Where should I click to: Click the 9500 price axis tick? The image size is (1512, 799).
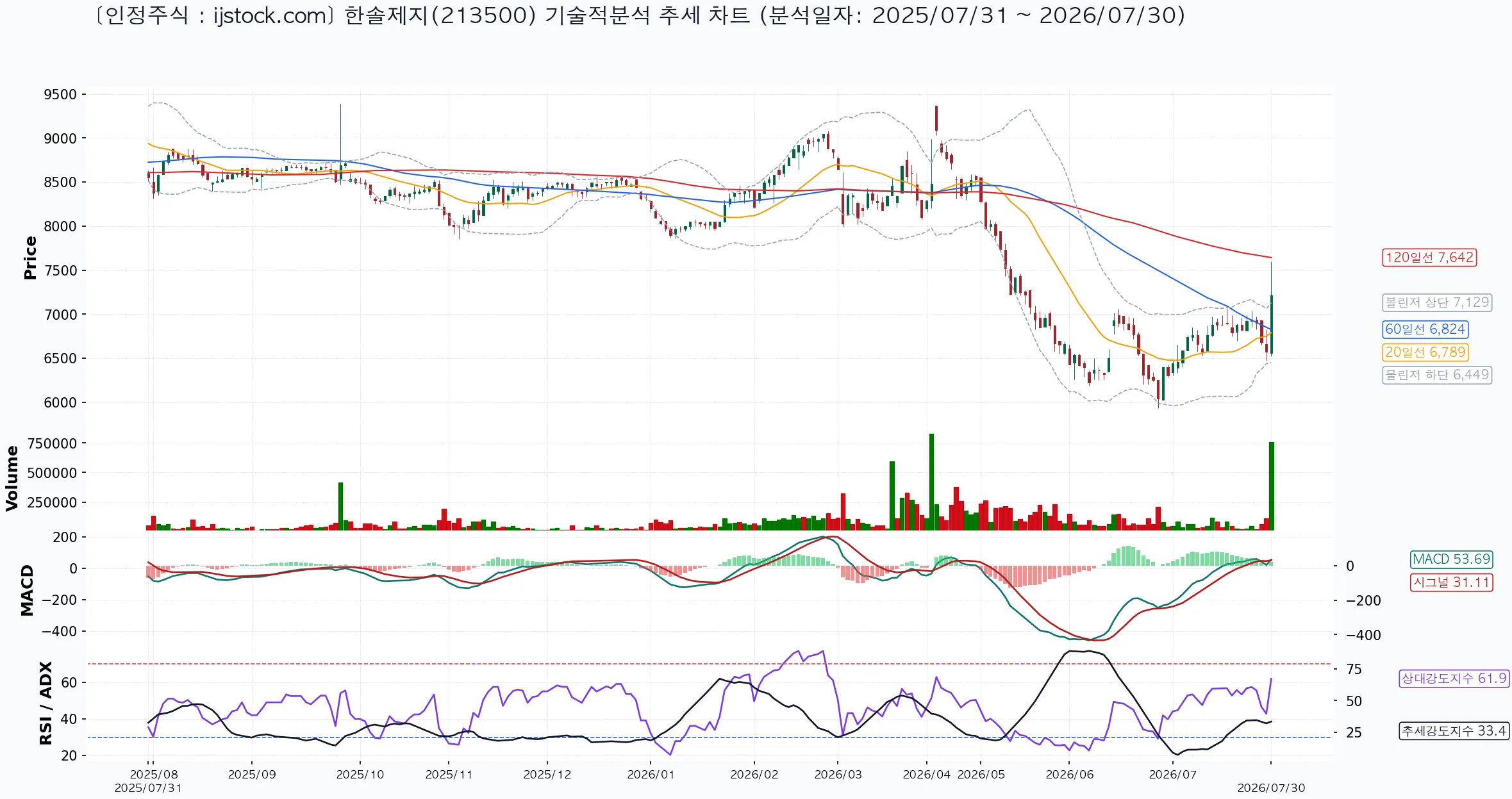tap(60, 95)
